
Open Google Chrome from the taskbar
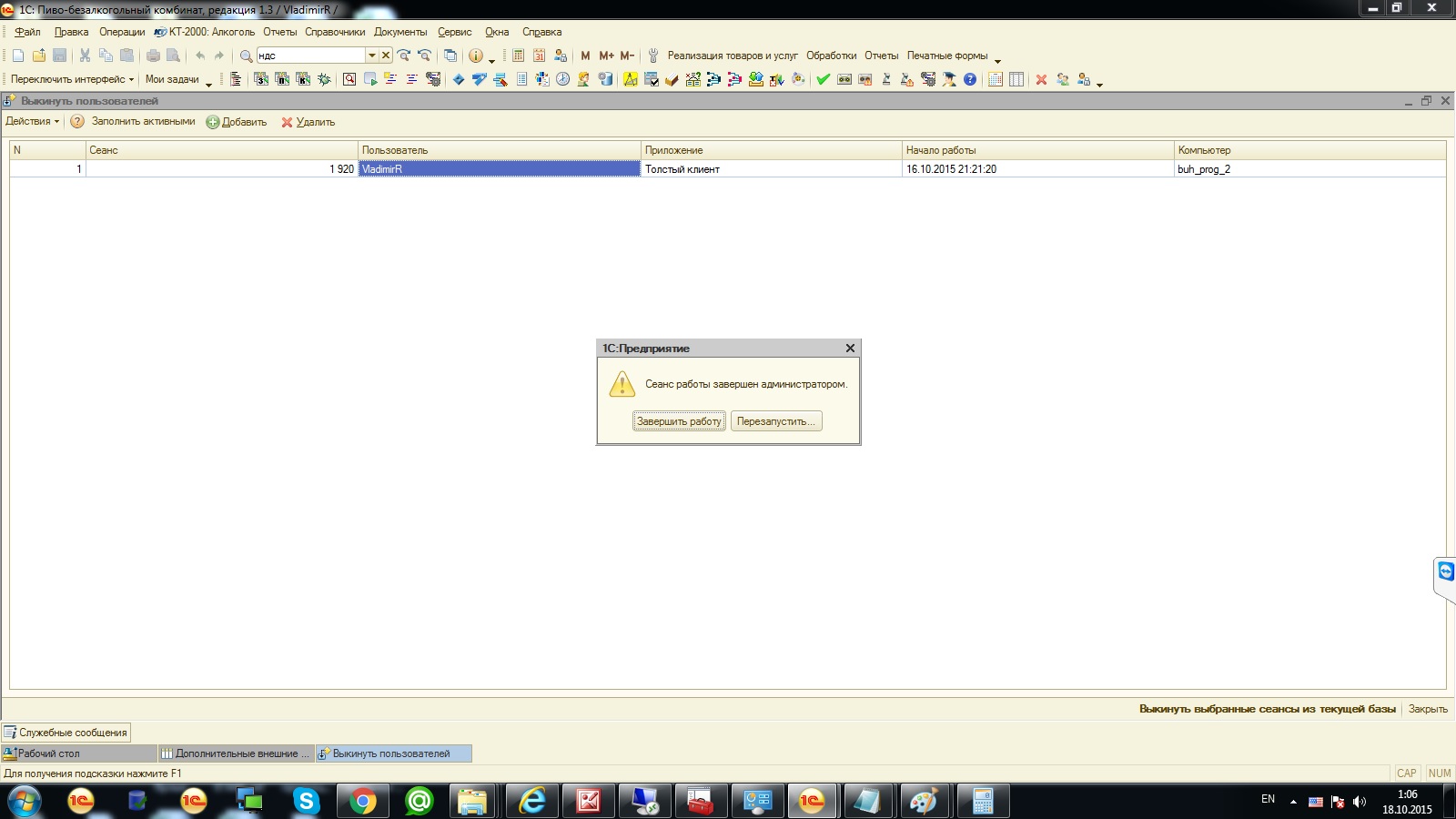point(362,802)
